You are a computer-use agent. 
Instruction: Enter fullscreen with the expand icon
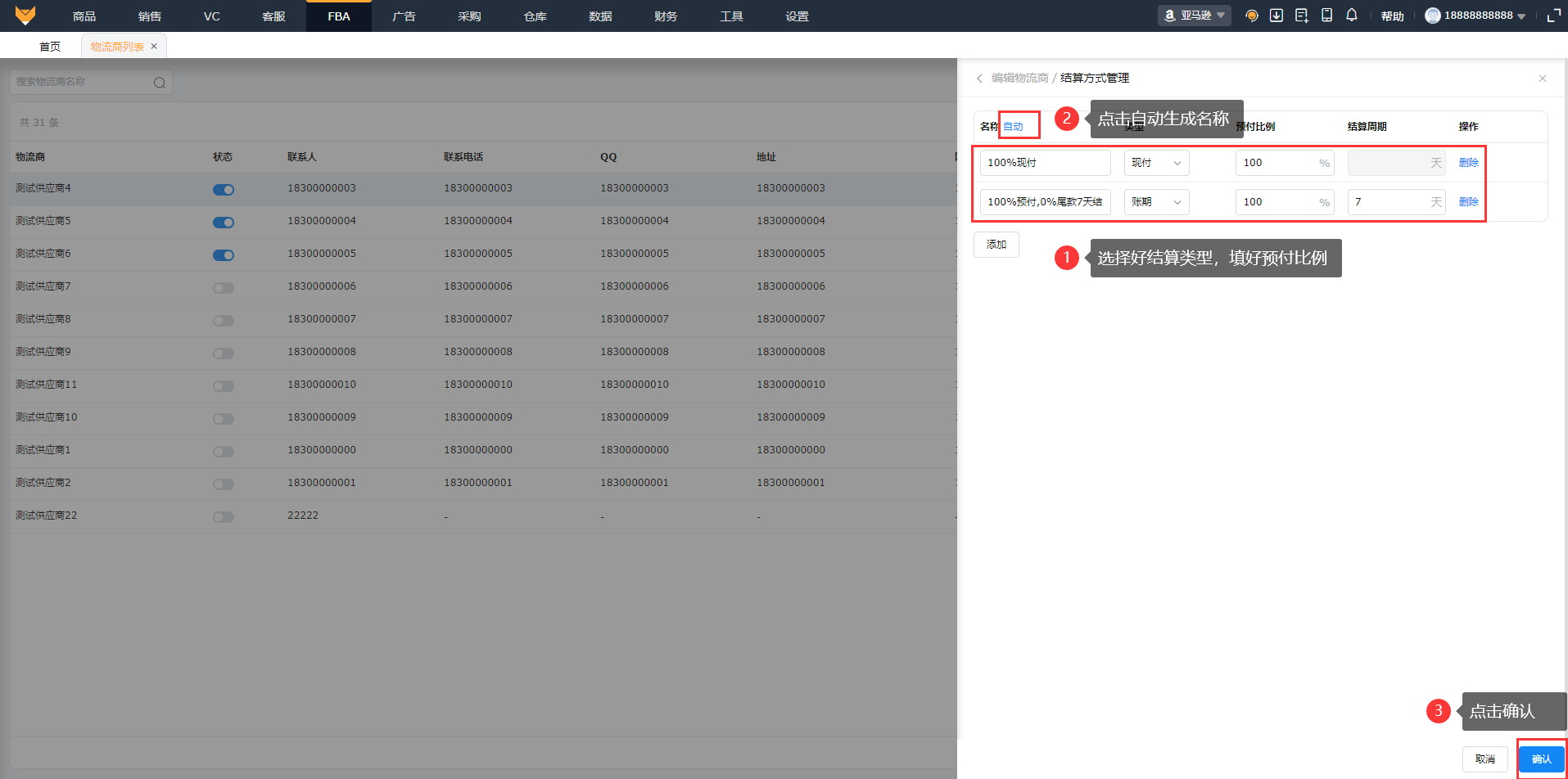pos(1553,16)
